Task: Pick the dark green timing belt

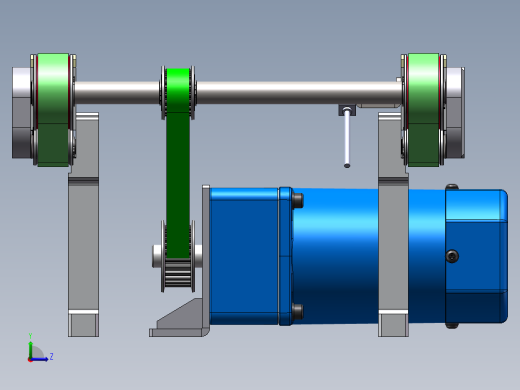Action: point(178,185)
